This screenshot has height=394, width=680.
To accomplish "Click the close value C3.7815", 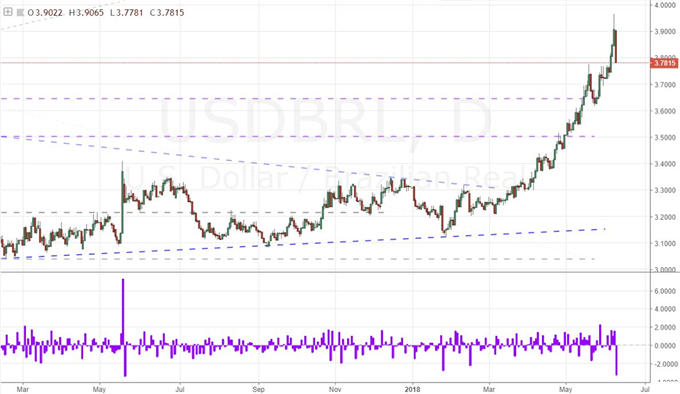I will 167,13.
